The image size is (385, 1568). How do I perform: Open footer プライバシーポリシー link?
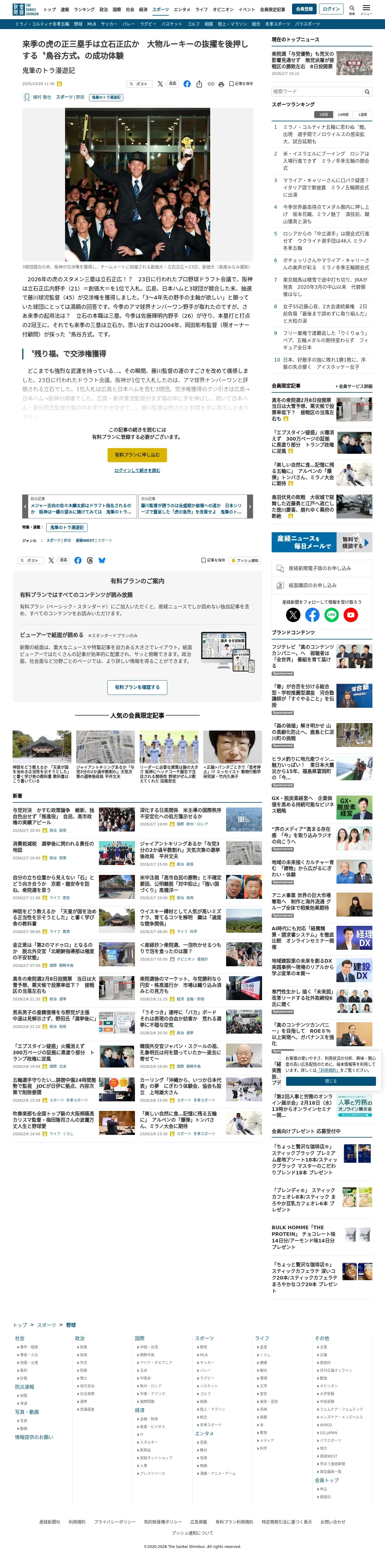115,1522
